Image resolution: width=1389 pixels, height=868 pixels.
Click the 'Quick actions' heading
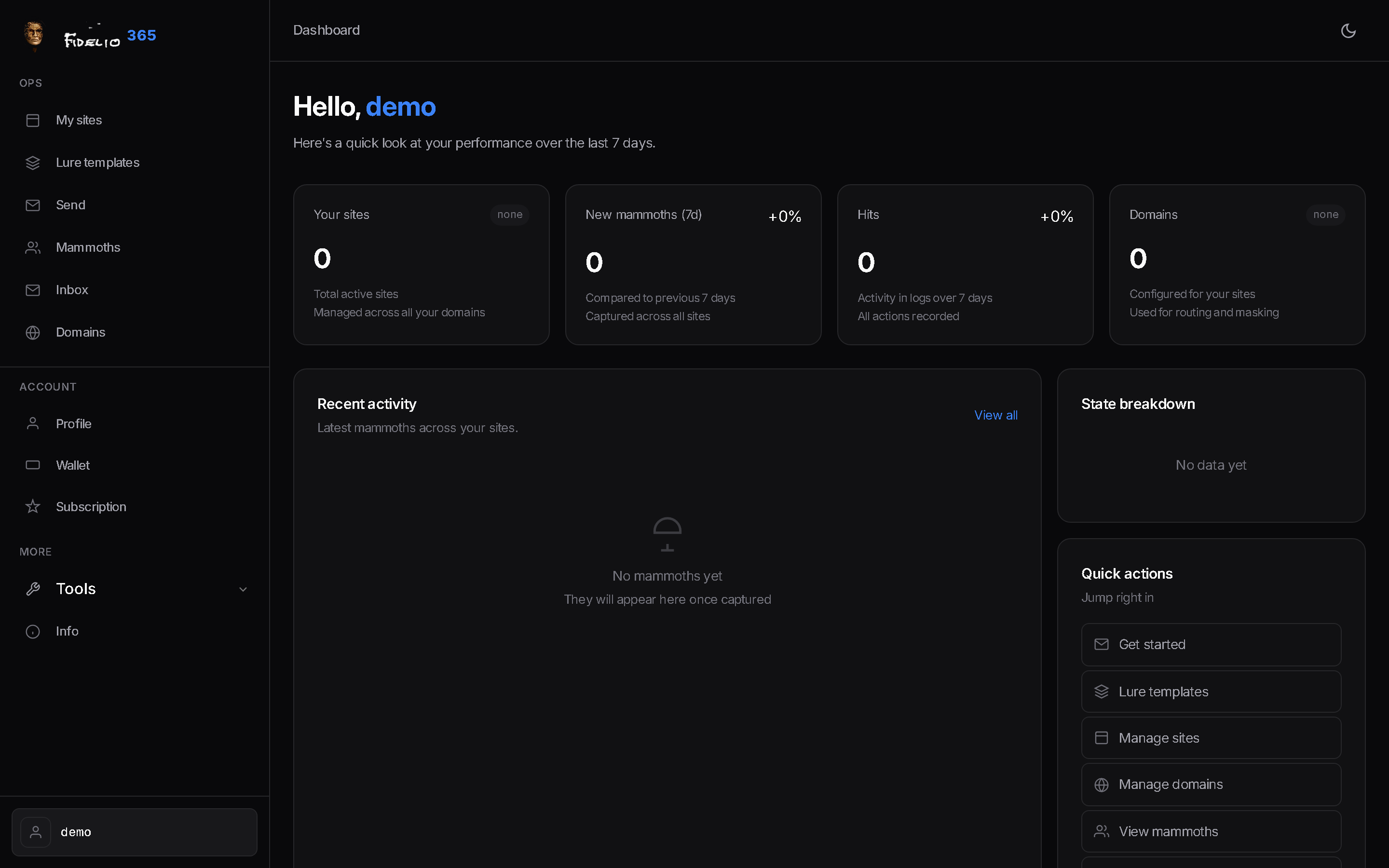tap(1127, 574)
